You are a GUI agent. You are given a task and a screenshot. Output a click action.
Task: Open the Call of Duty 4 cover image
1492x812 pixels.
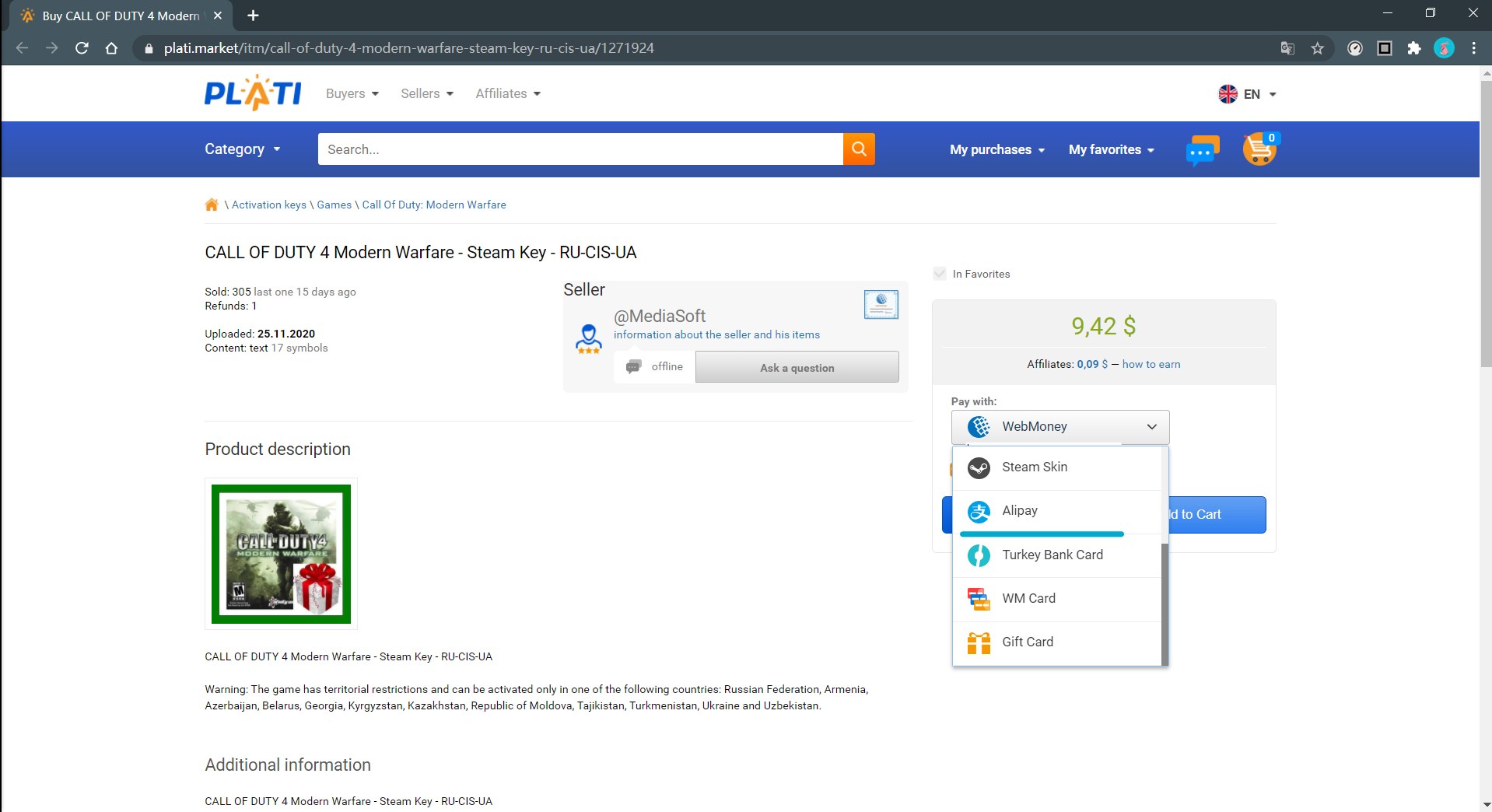pyautogui.click(x=281, y=554)
